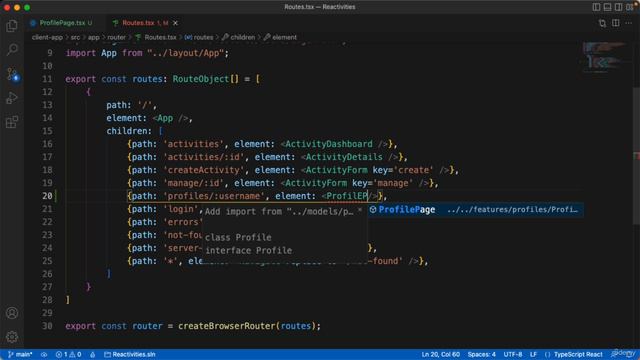Viewport: 640px width, 360px height.
Task: Click the flame icon in status bar
Action: (x=93, y=354)
